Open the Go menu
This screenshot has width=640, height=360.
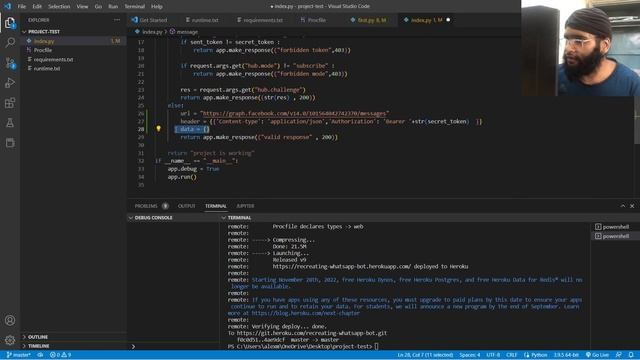point(98,6)
